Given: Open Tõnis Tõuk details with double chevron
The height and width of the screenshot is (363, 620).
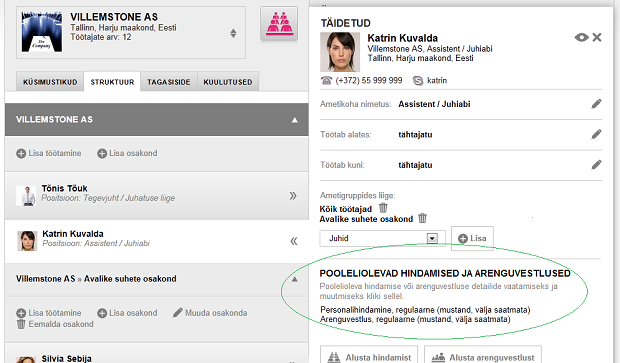Looking at the screenshot, I should [x=293, y=196].
